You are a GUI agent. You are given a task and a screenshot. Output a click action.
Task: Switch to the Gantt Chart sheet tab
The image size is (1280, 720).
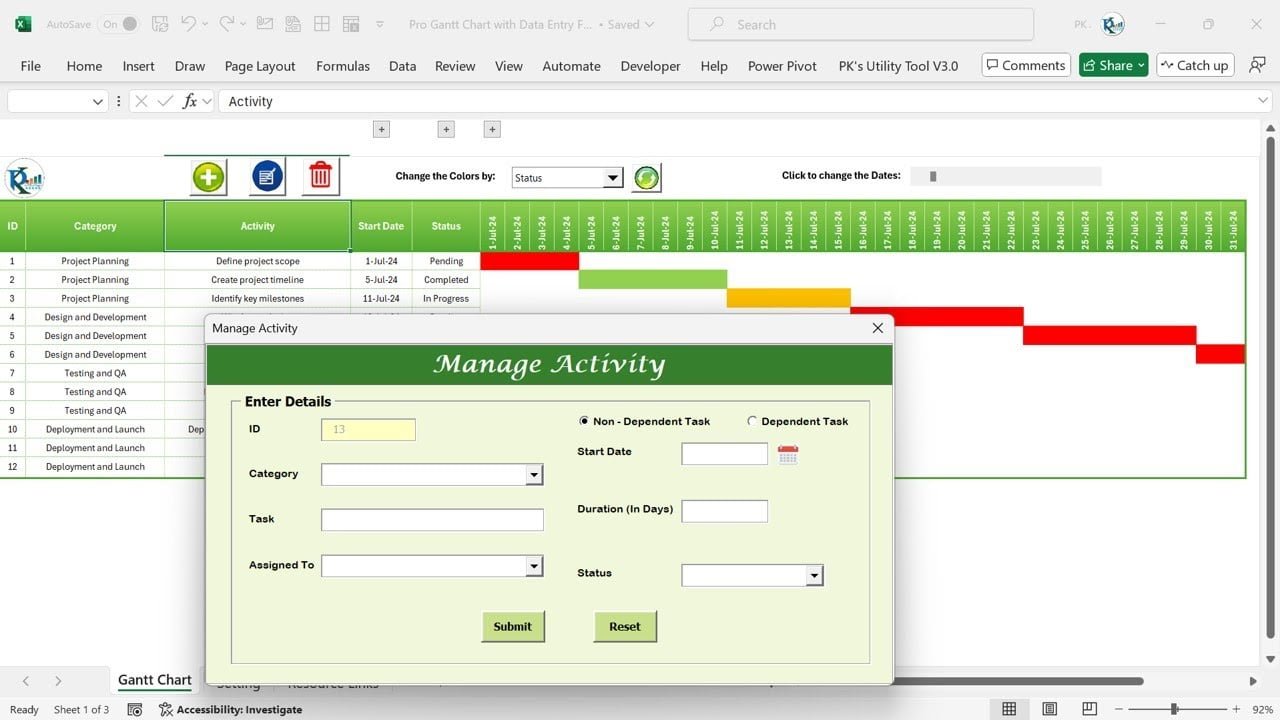click(x=154, y=680)
